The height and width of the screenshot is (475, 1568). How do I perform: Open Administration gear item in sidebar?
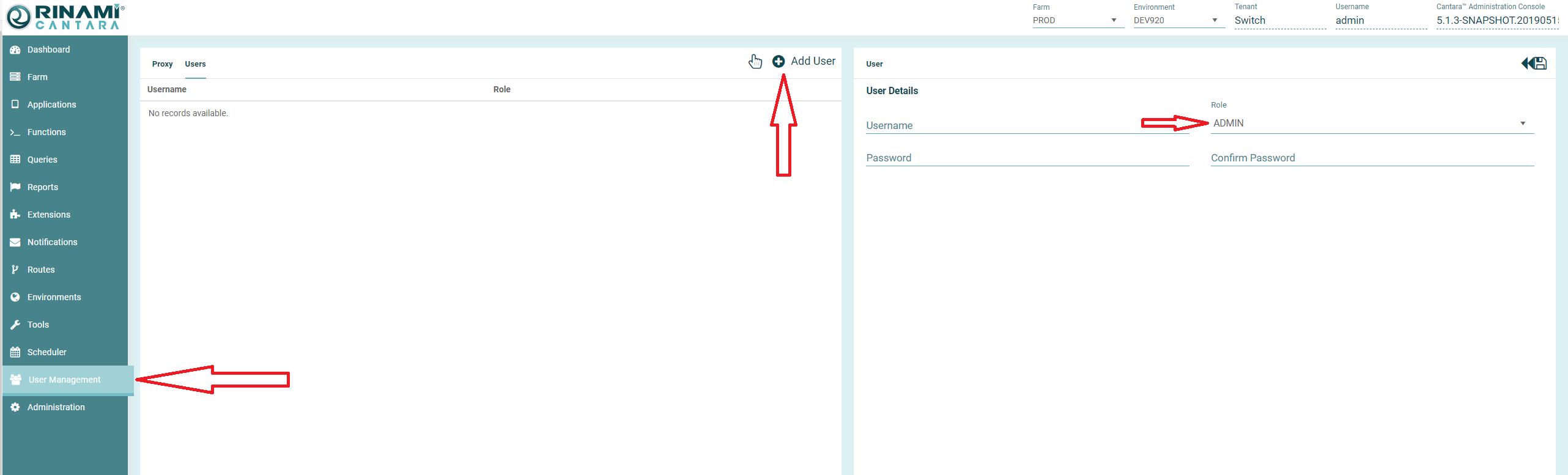[56, 407]
